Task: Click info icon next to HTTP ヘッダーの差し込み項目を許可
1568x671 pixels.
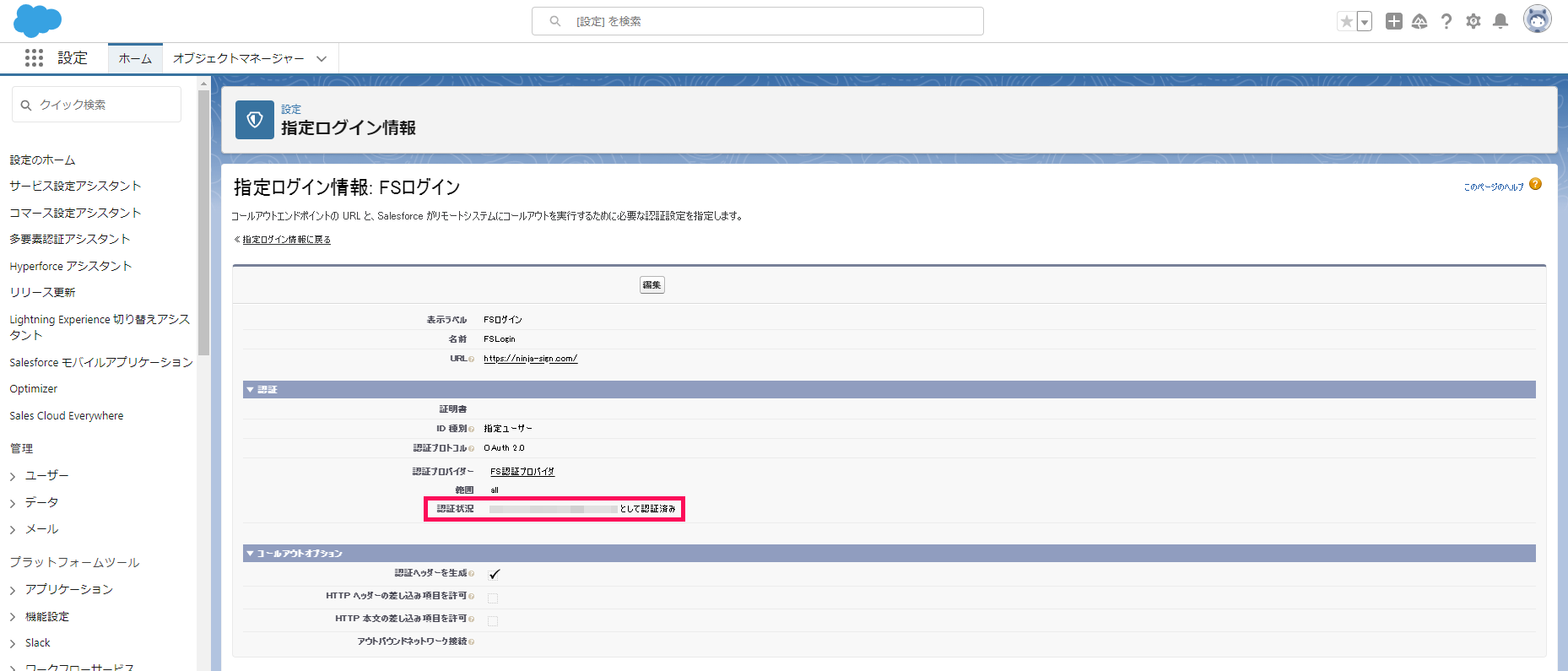Action: [x=471, y=596]
